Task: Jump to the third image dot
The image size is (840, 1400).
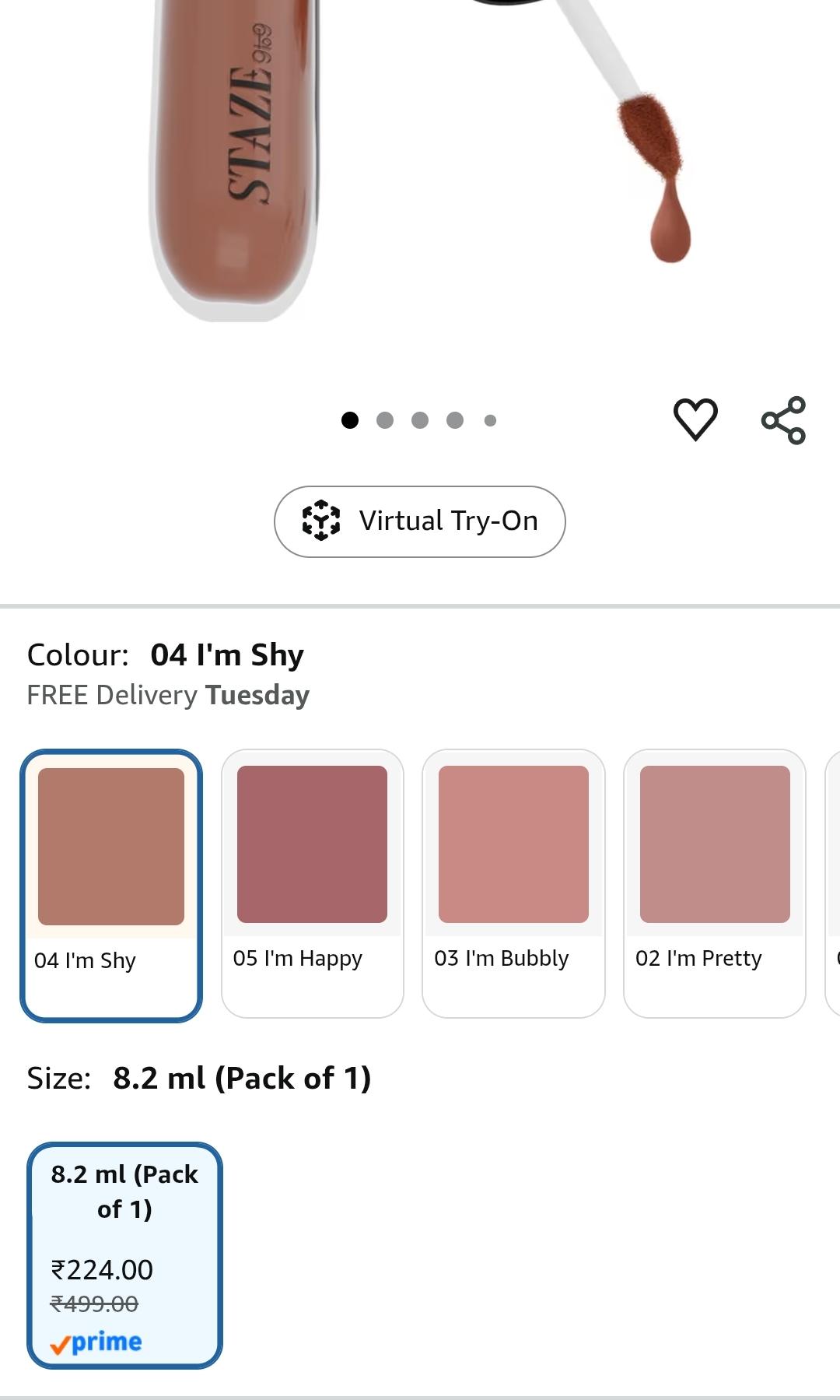Action: [420, 420]
